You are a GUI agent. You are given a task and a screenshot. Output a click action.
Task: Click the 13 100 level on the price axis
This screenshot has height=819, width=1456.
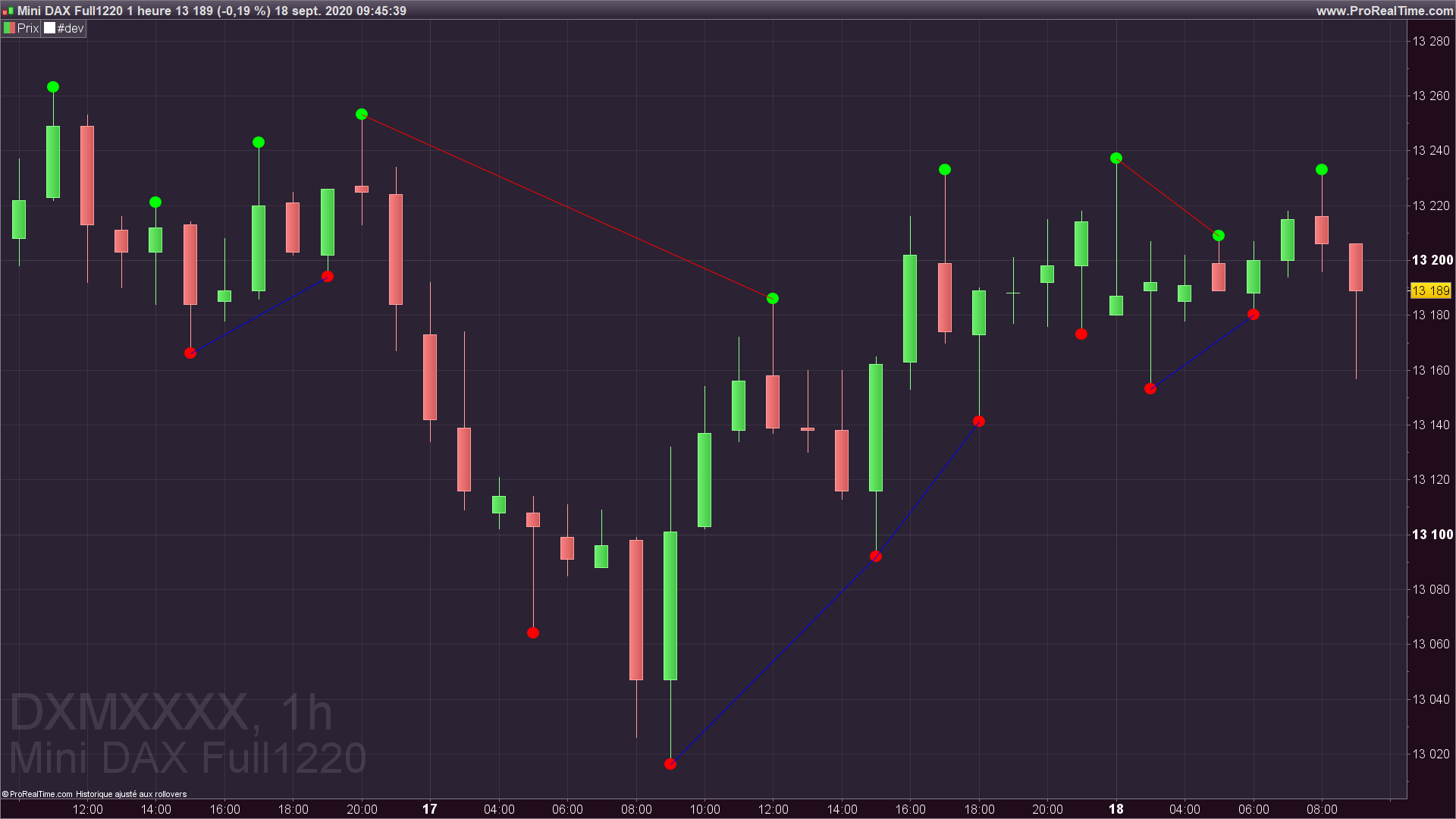click(x=1432, y=535)
